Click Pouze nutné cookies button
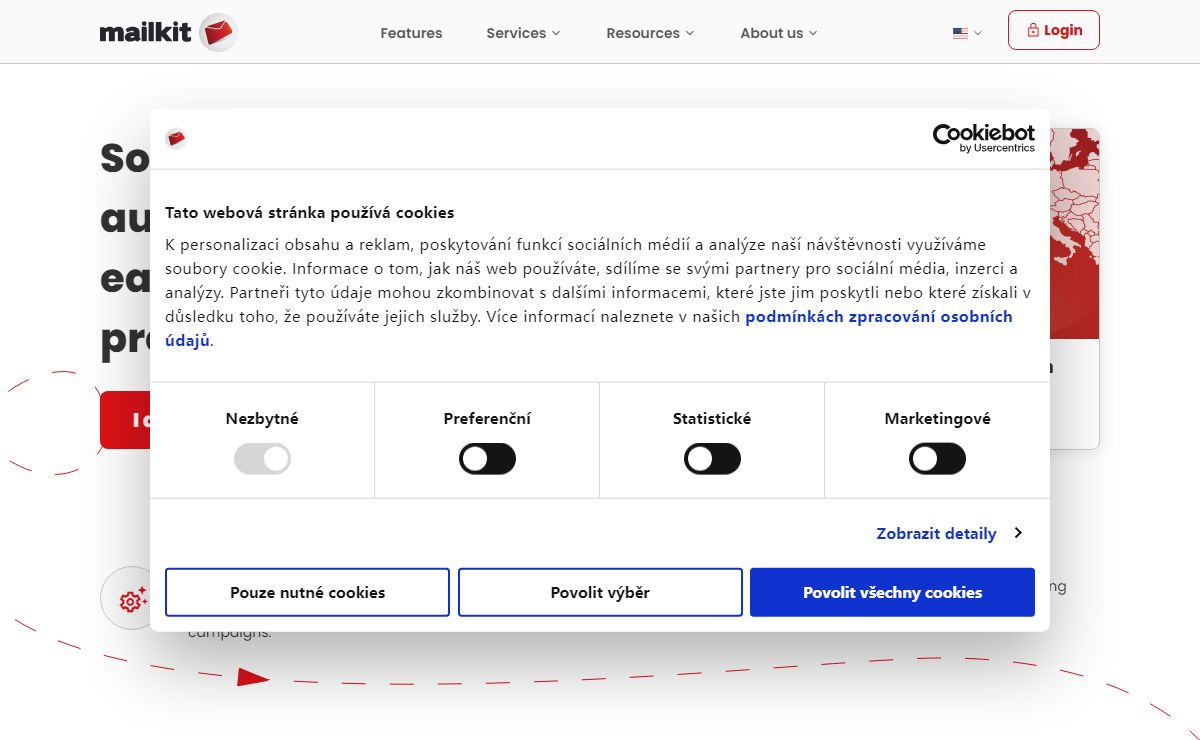The width and height of the screenshot is (1200, 740). click(307, 592)
